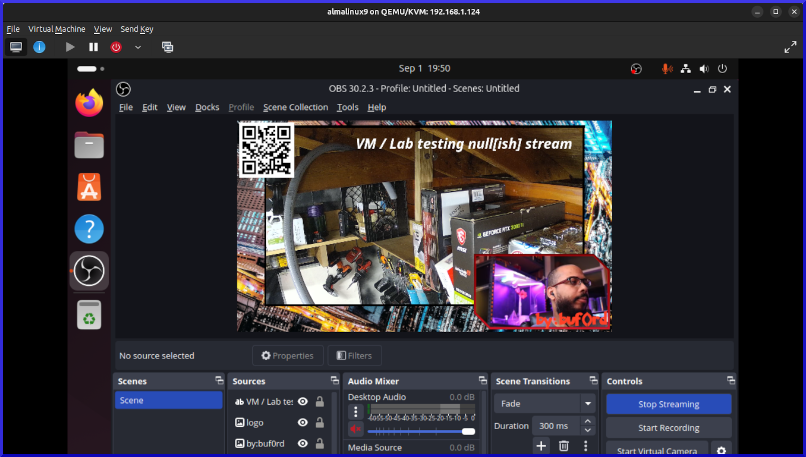Image resolution: width=806 pixels, height=457 pixels.
Task: Open transition properties three-dot menu
Action: click(586, 446)
